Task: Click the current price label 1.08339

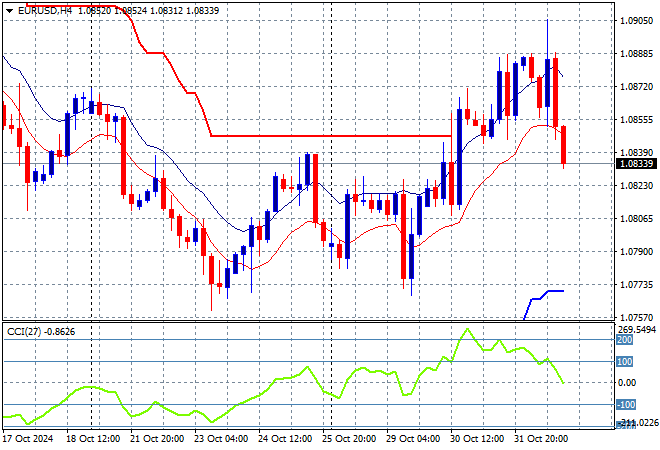Action: tap(636, 164)
